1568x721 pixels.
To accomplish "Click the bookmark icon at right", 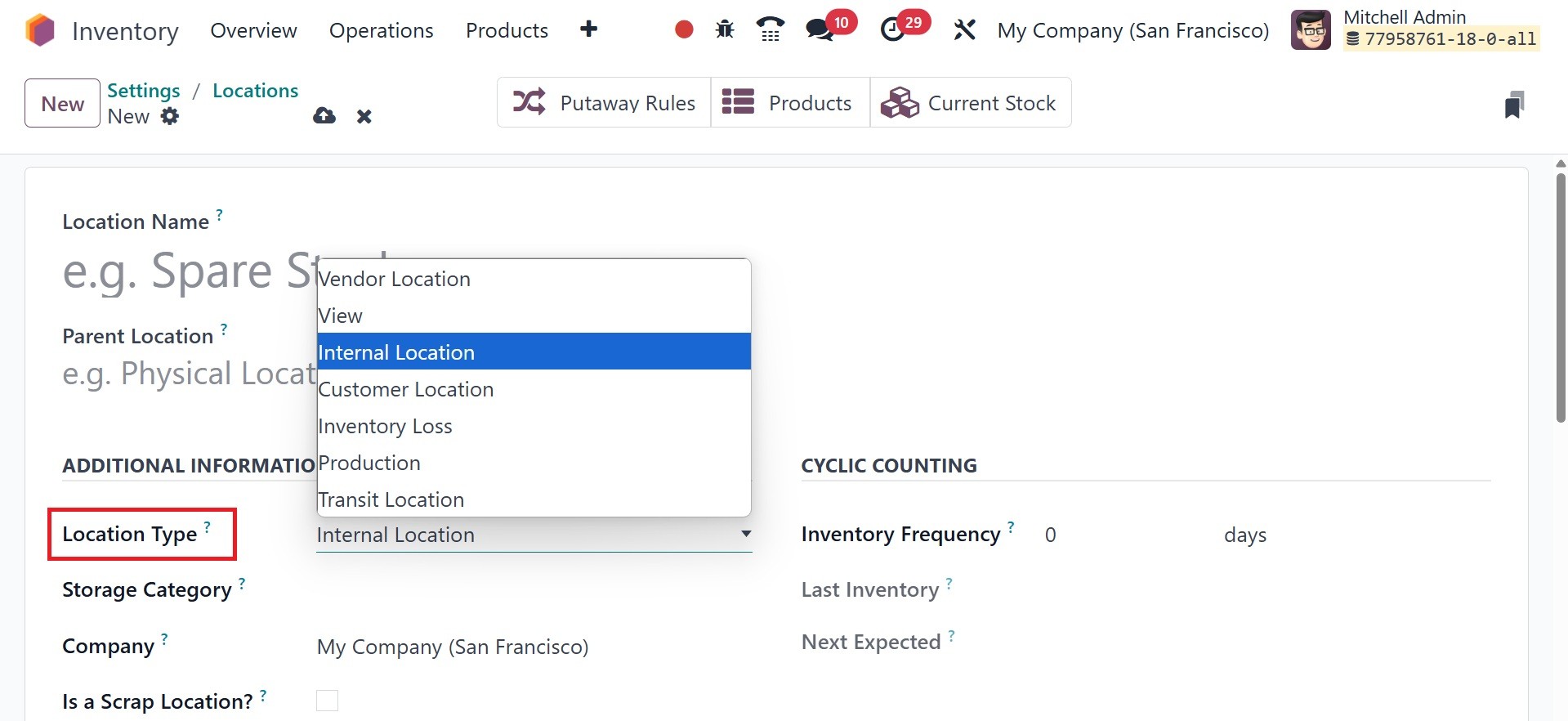I will pos(1513,105).
